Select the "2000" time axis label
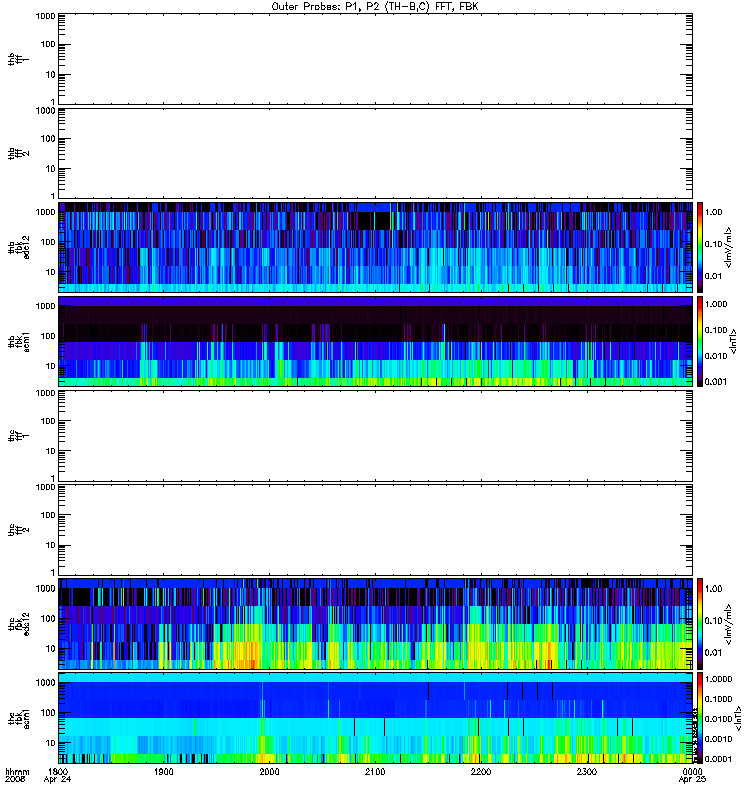 [x=269, y=771]
